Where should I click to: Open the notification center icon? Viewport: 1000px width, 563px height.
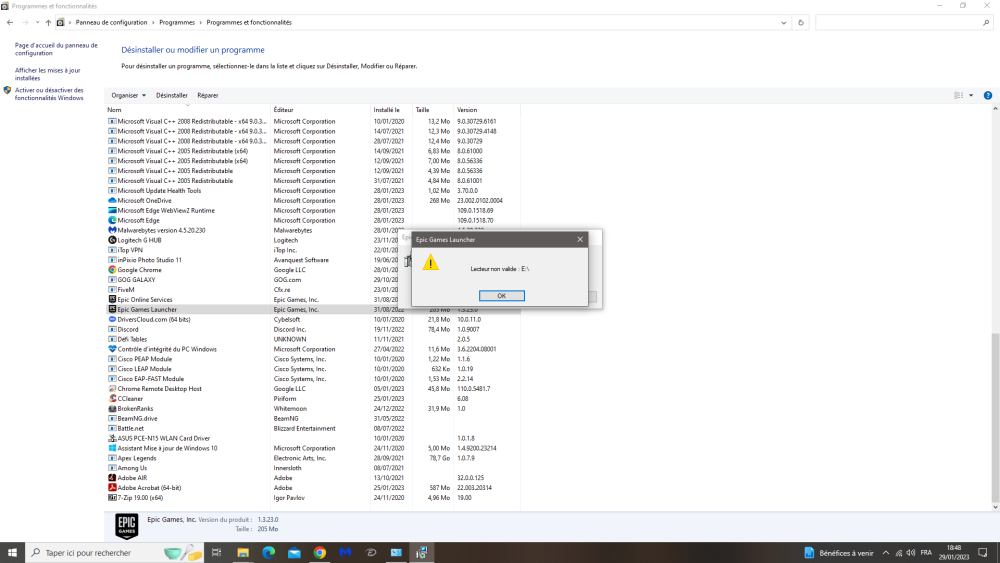coord(983,553)
